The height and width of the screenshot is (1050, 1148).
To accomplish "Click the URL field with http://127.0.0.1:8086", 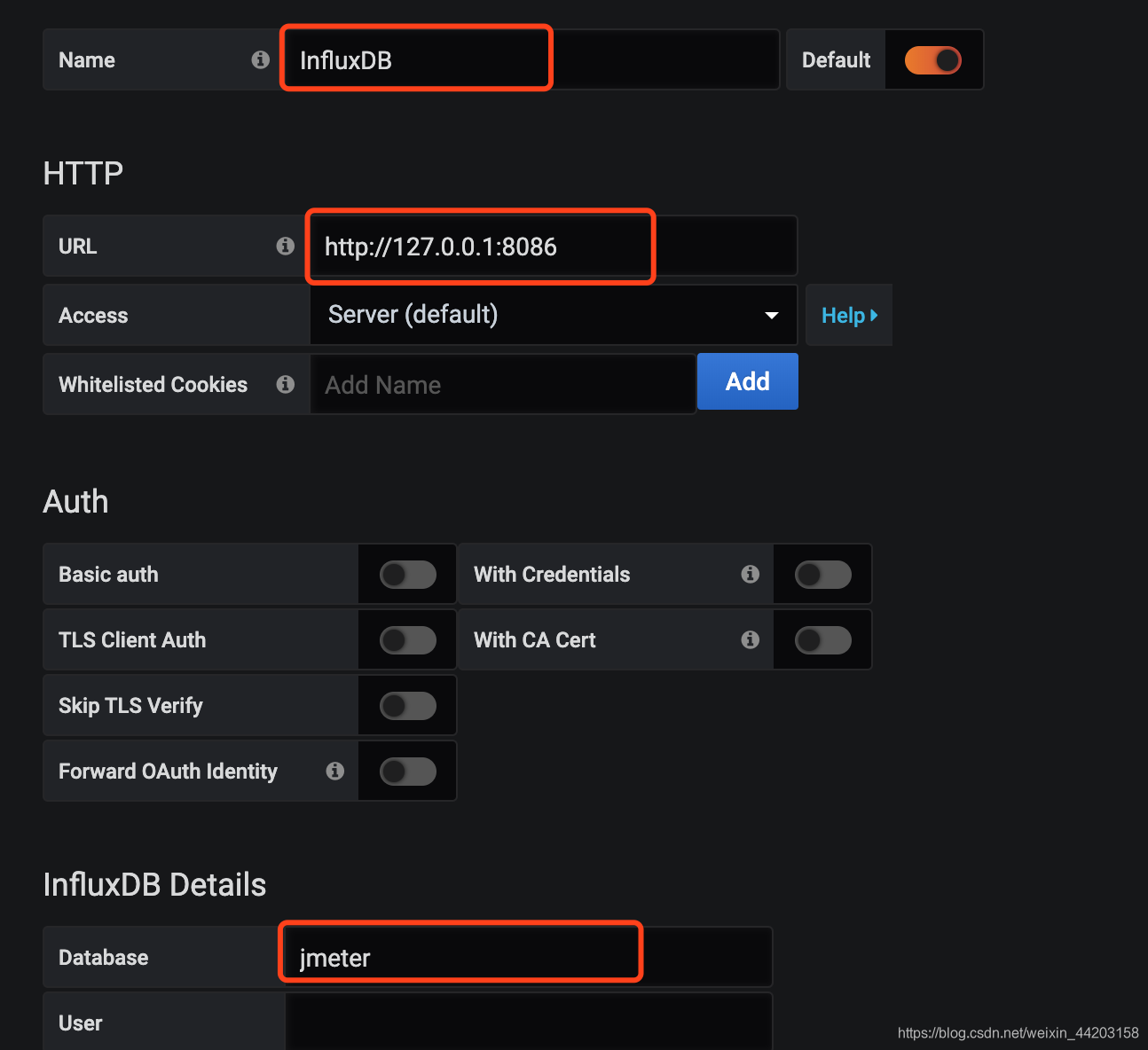I will point(552,246).
